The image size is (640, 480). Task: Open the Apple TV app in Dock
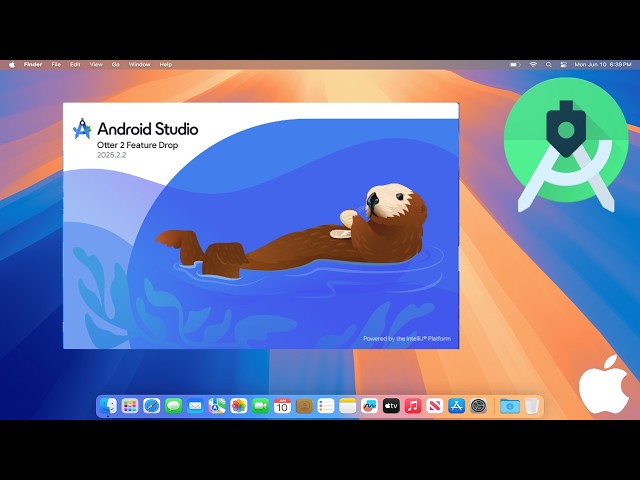click(x=391, y=406)
